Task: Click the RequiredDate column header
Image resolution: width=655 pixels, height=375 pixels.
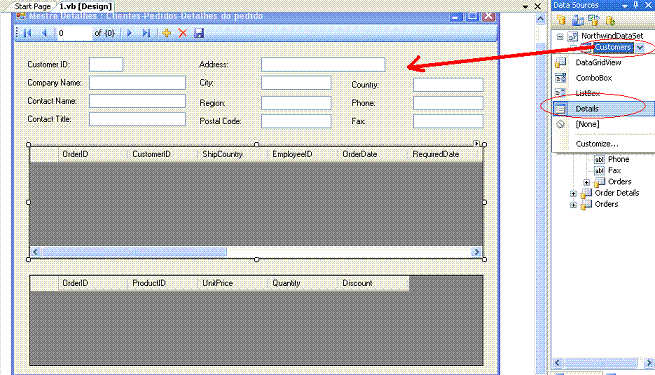Action: [x=443, y=154]
